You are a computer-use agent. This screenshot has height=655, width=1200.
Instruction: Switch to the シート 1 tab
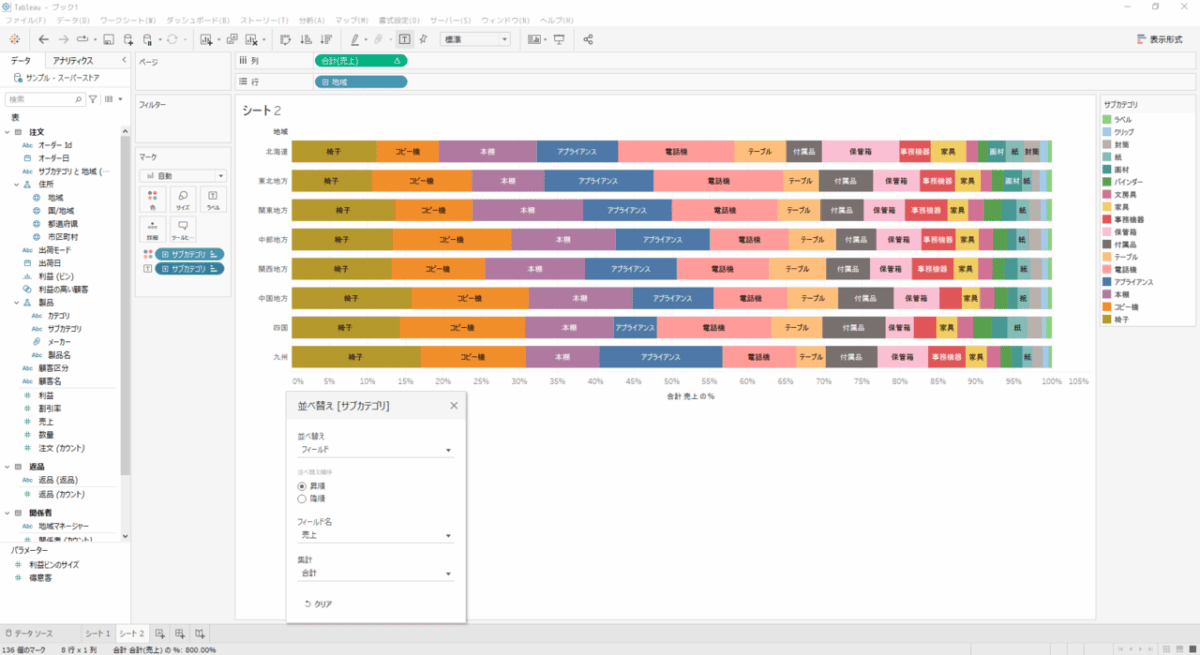[97, 633]
